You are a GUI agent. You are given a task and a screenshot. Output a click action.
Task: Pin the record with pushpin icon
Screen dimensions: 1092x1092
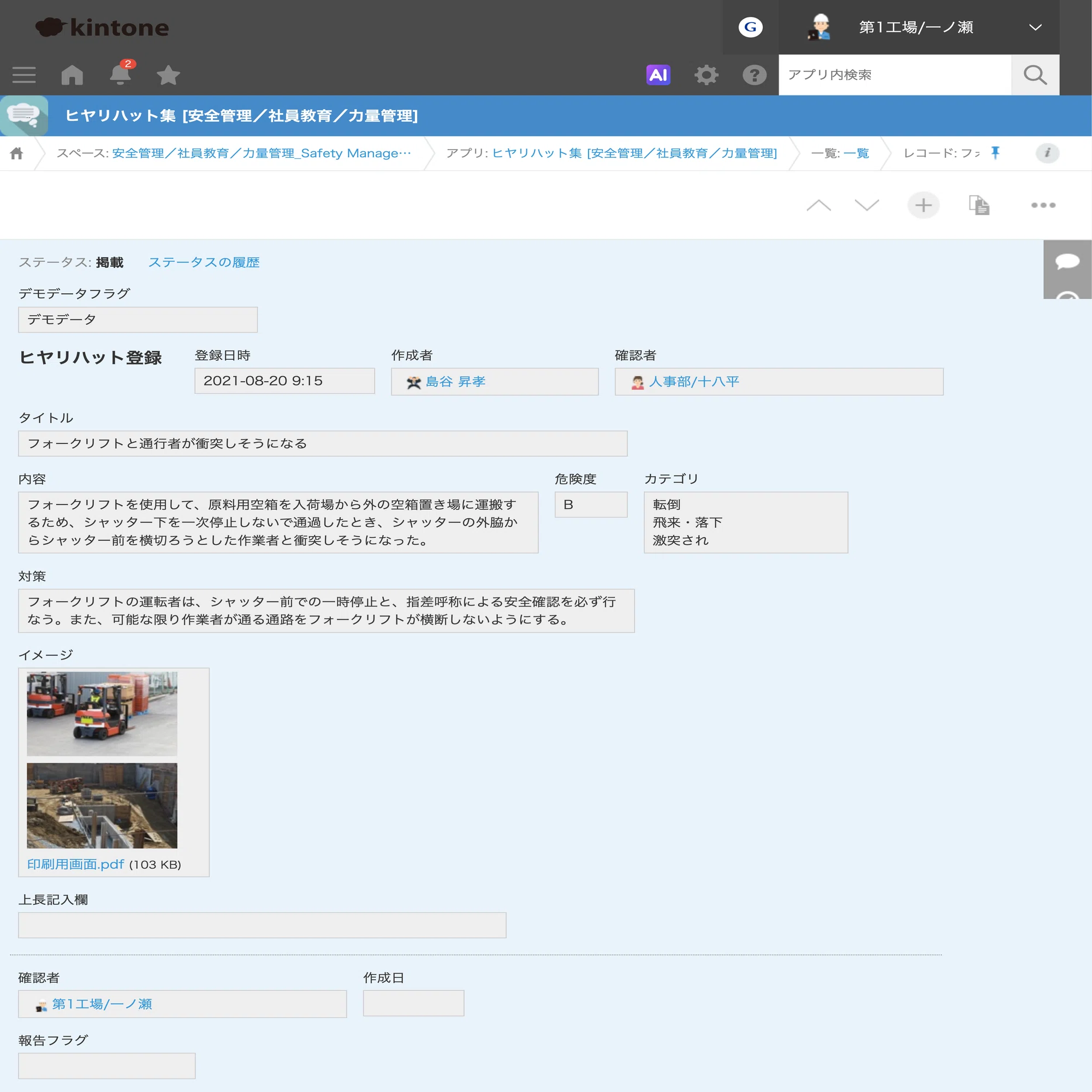click(995, 153)
